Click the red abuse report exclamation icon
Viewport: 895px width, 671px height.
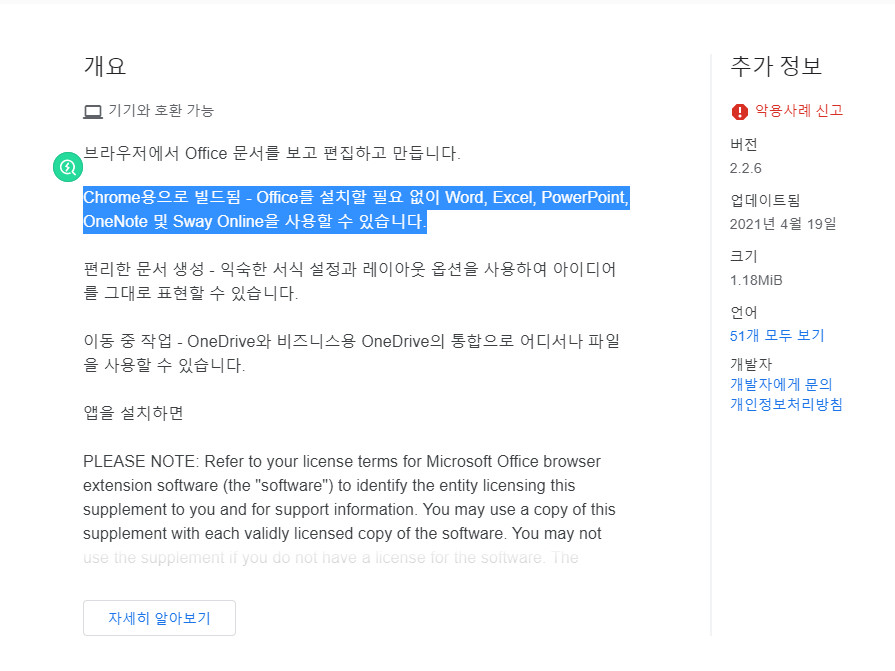pos(737,112)
